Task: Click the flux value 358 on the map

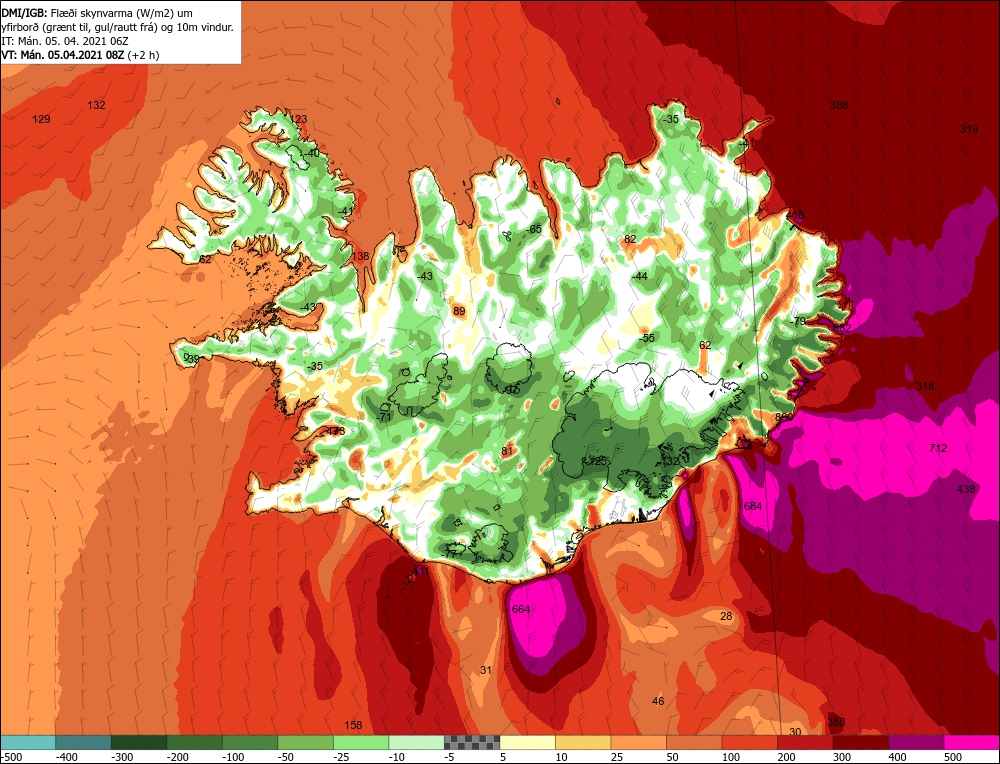Action: [836, 723]
